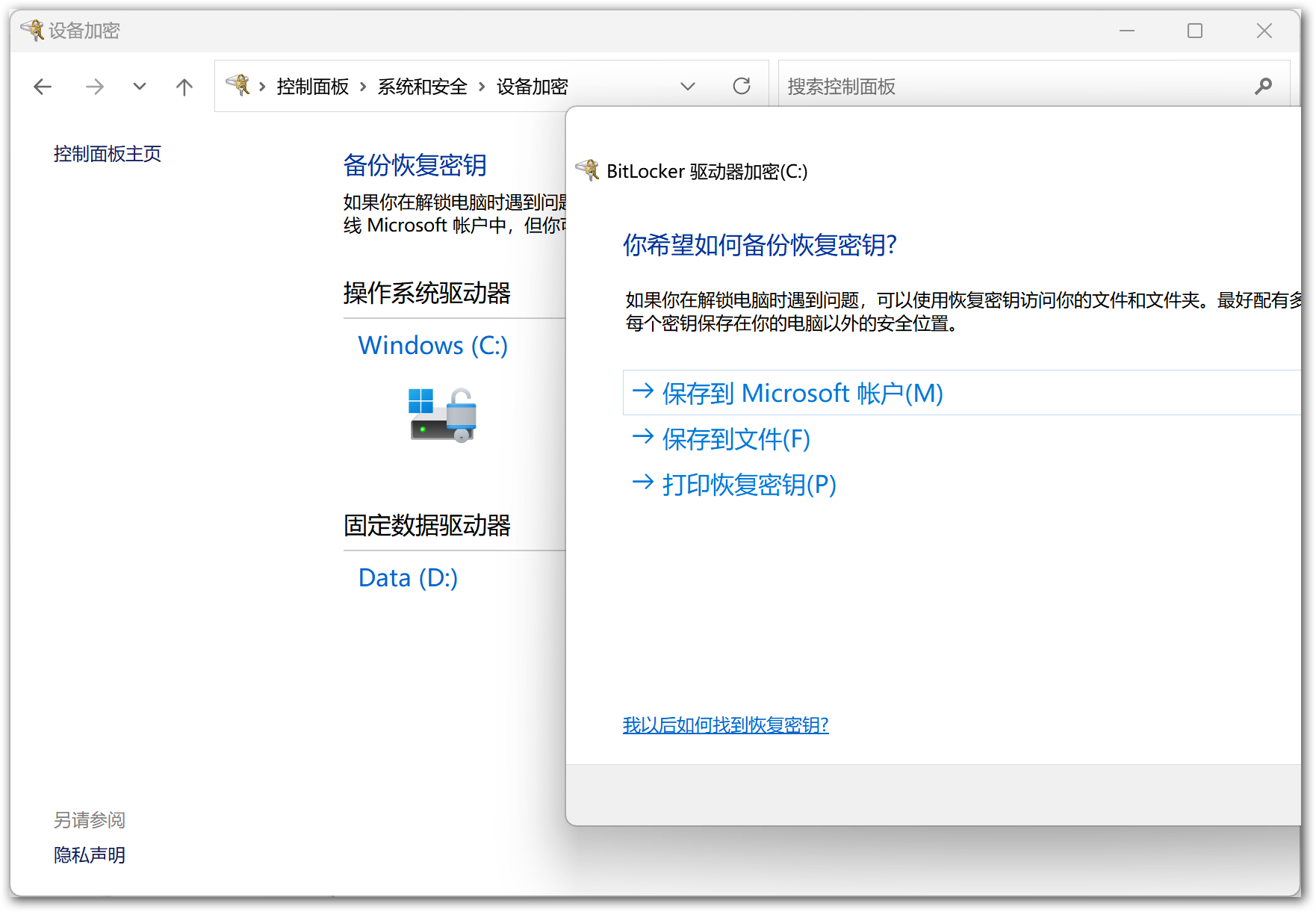Choose 保存到 Microsoft 帐户(M) option
This screenshot has width=1316, height=912.
pos(962,393)
